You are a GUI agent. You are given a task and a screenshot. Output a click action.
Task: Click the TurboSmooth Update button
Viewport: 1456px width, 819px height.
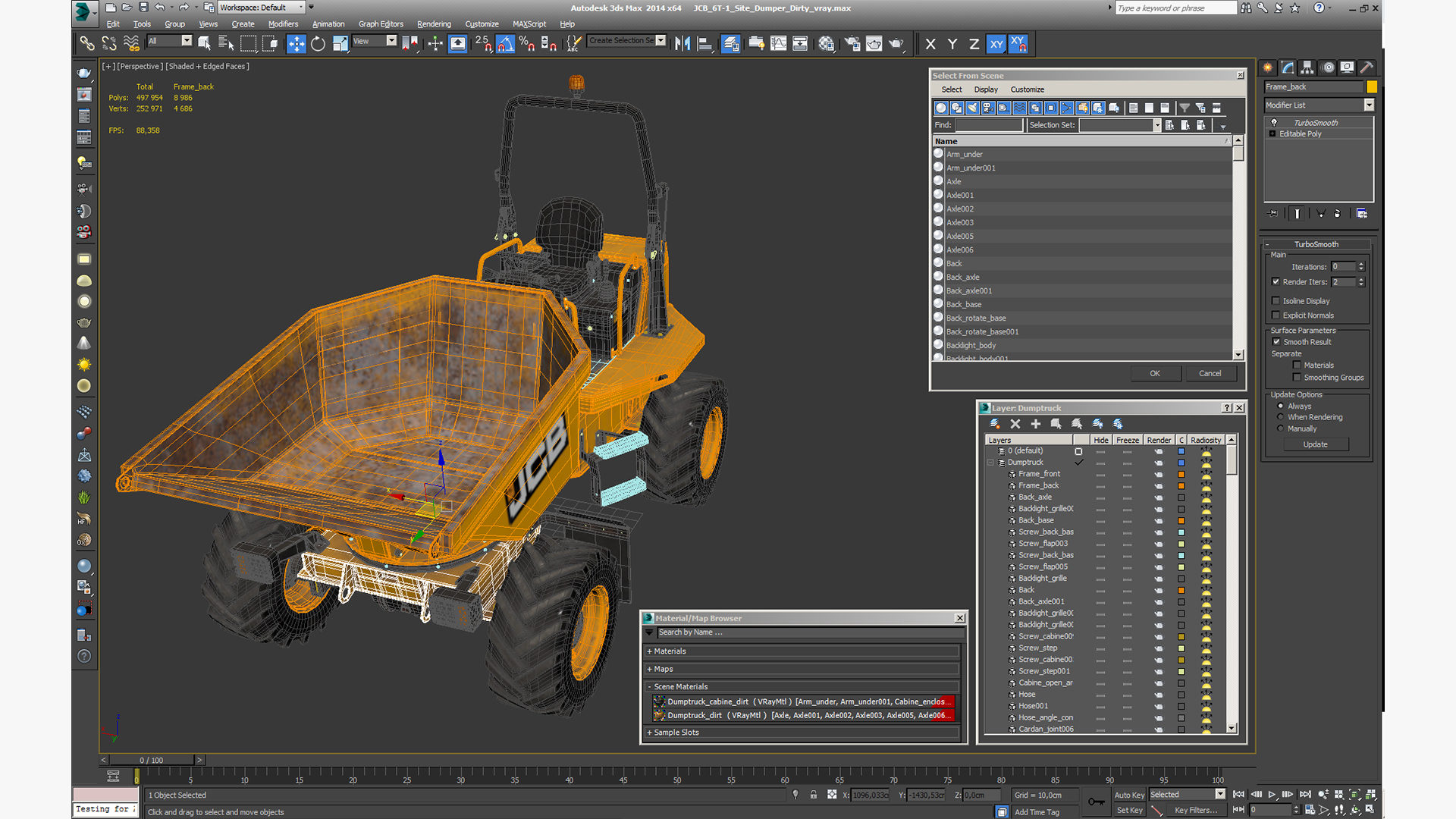click(x=1315, y=444)
